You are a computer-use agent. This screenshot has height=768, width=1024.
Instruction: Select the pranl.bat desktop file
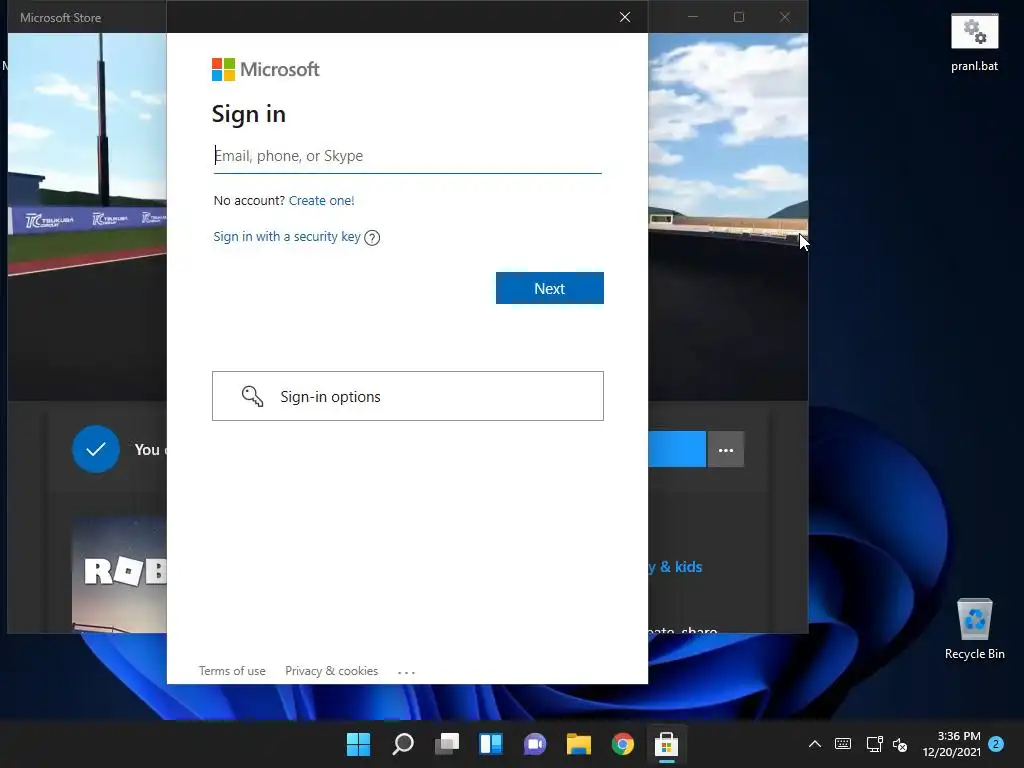pyautogui.click(x=974, y=42)
